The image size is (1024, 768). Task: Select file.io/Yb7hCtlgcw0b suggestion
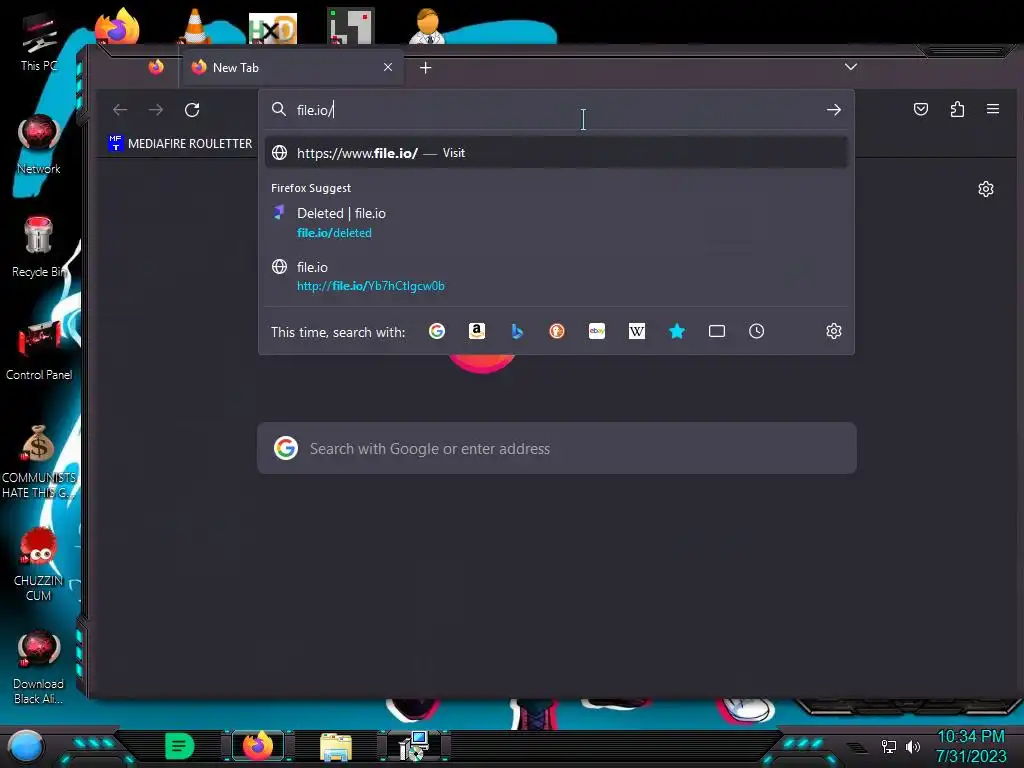coord(556,276)
